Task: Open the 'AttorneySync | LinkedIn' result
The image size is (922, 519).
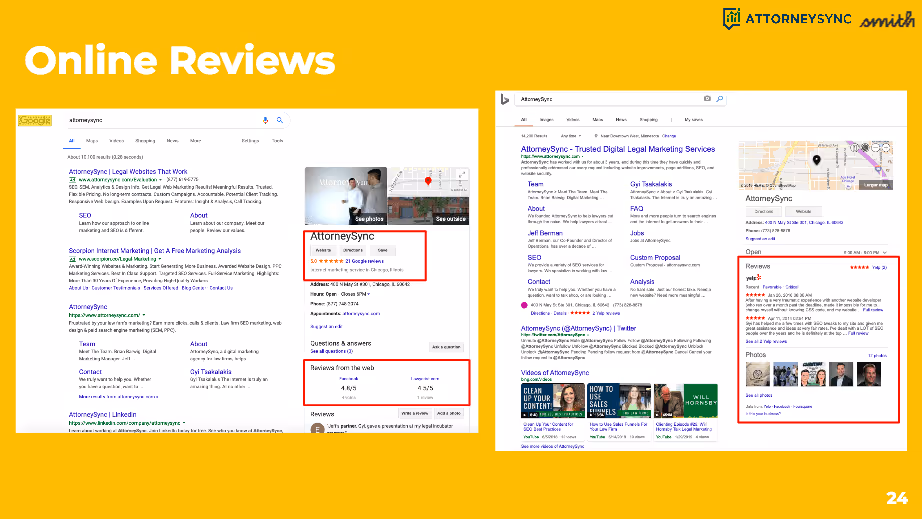Action: (102, 414)
